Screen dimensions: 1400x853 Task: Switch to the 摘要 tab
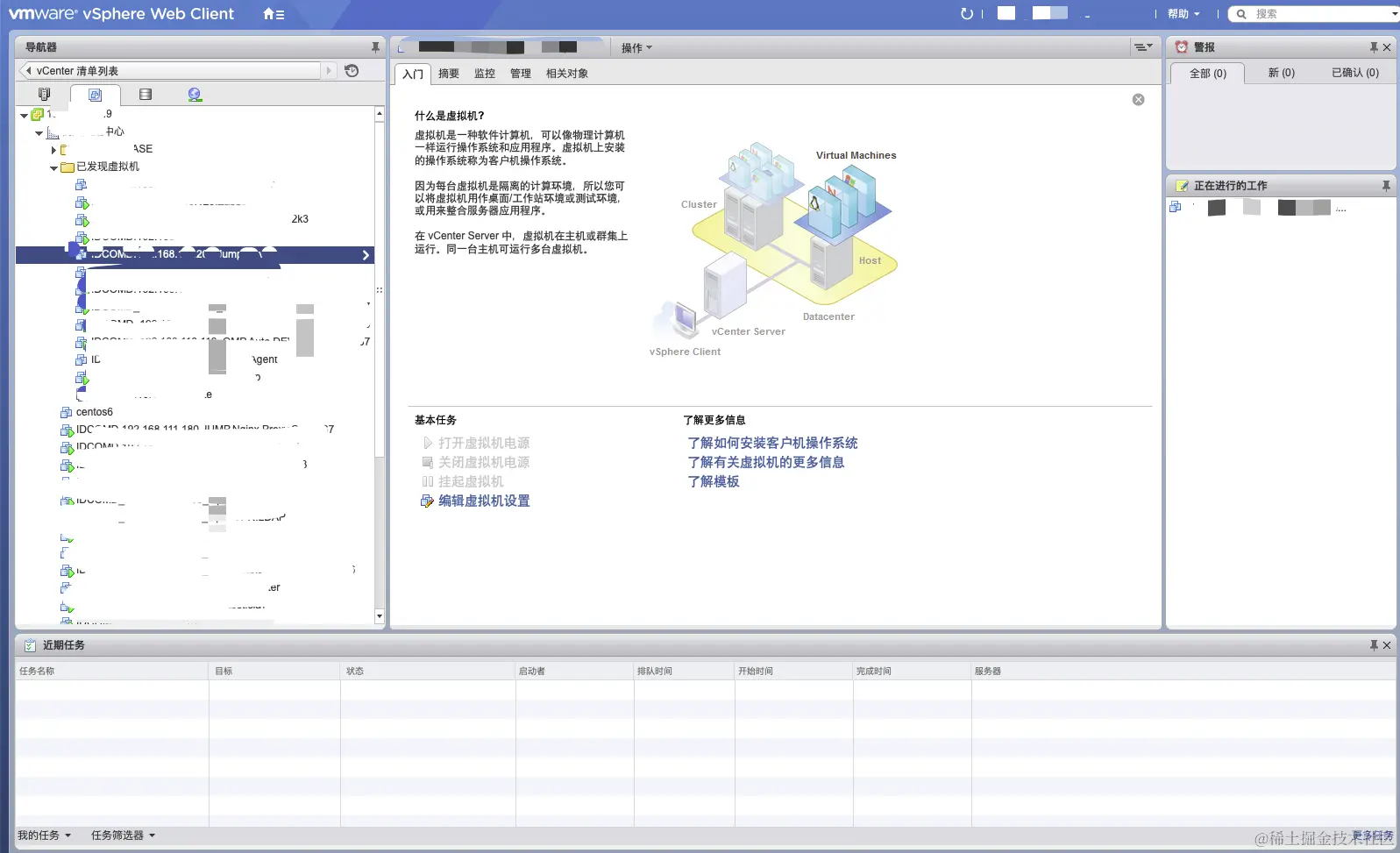point(449,74)
